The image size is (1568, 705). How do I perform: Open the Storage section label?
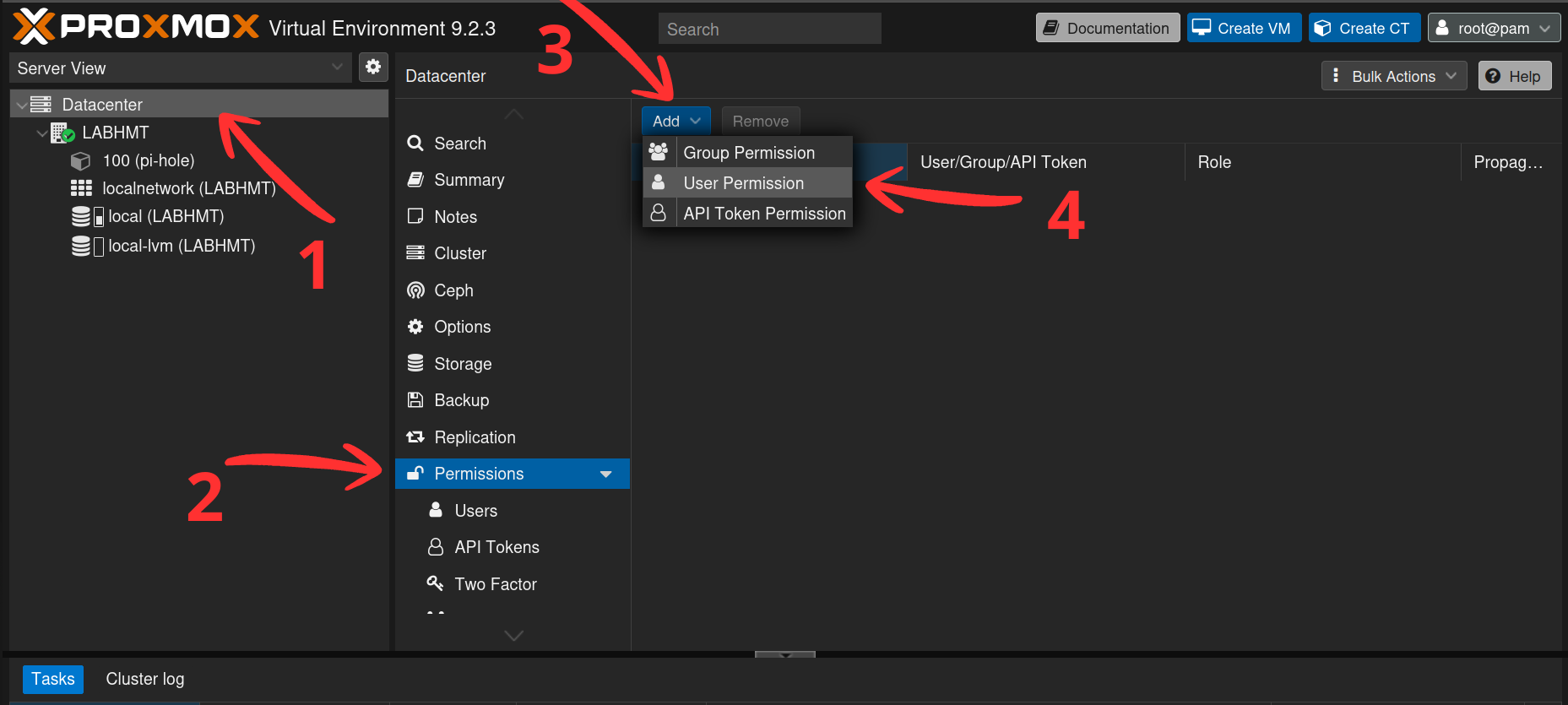[x=463, y=364]
